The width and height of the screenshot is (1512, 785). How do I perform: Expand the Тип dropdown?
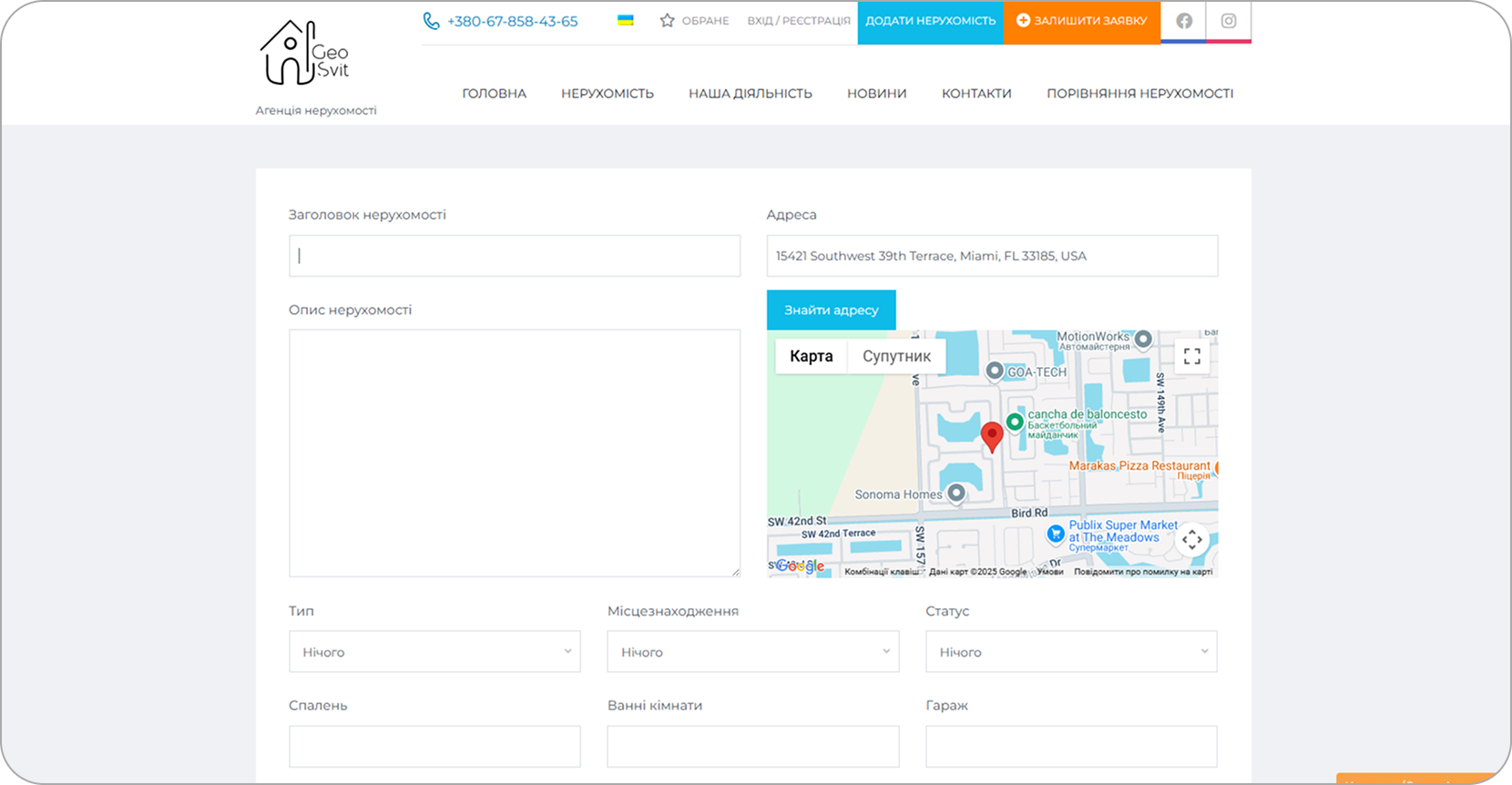[x=434, y=652]
